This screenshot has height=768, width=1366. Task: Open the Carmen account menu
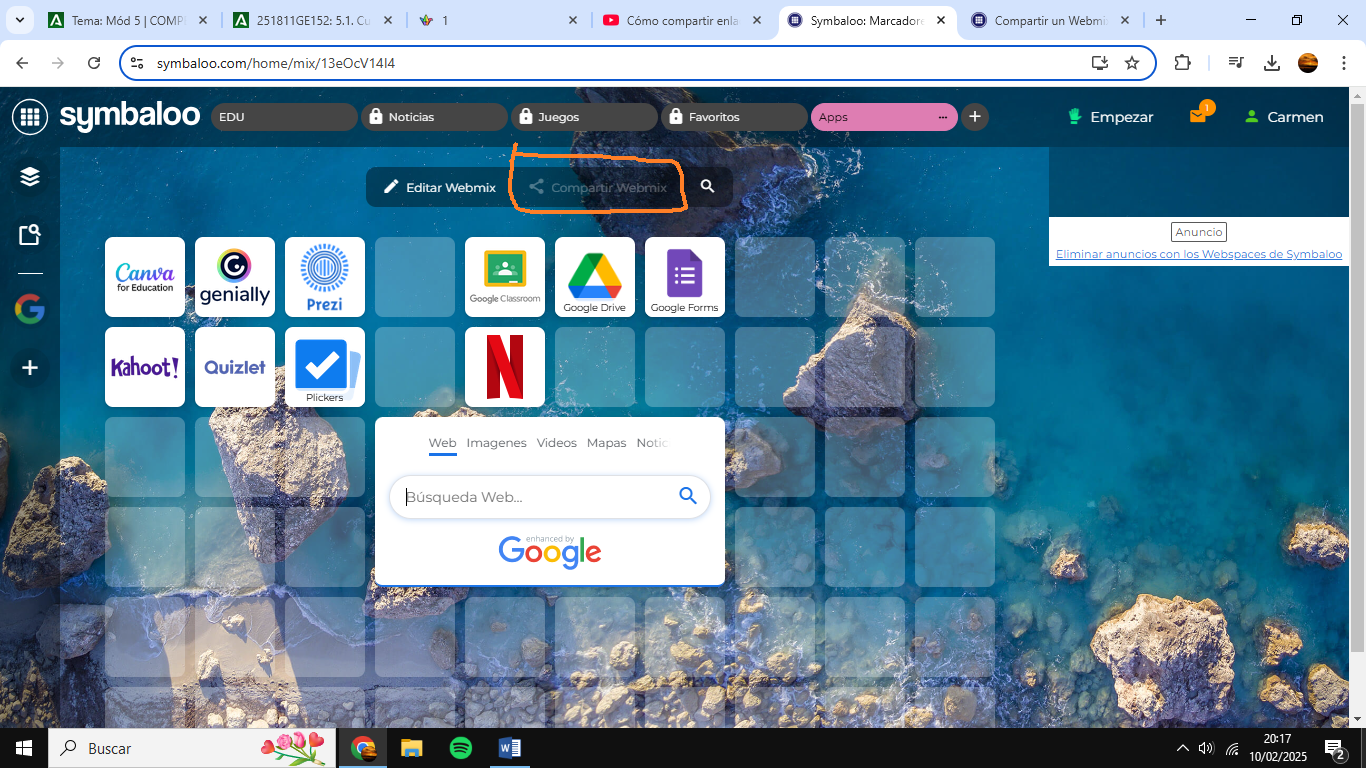tap(1284, 117)
